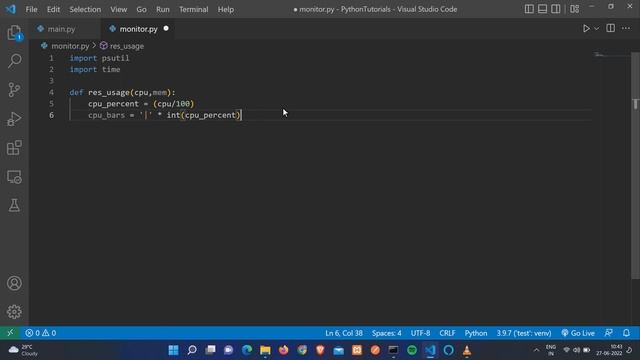Screen dimensions: 640x360
Task: Open the Terminal menu
Action: pos(193,9)
